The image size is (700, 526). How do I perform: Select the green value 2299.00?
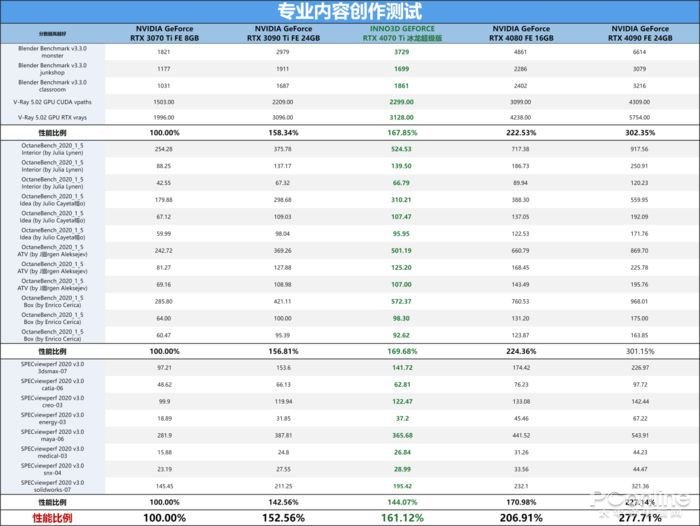(401, 102)
